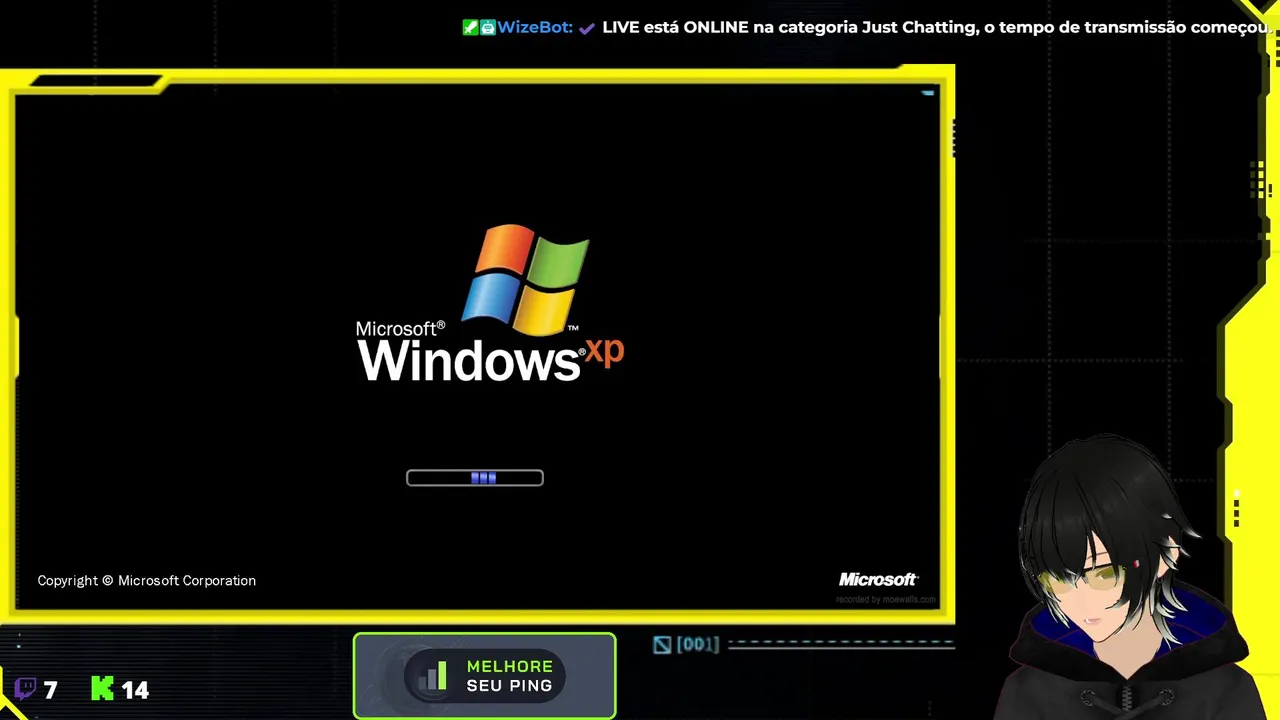The height and width of the screenshot is (720, 1280).
Task: Open the Melhore Seu Ping banner
Action: click(x=485, y=676)
